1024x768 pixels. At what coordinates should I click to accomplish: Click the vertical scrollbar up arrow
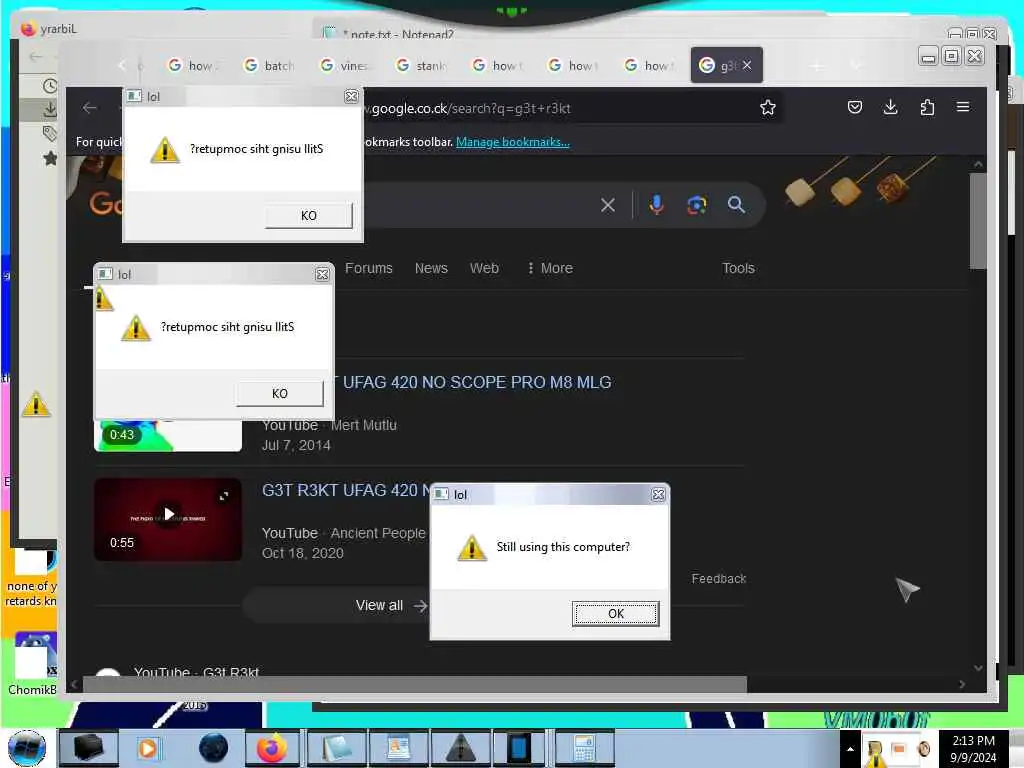pyautogui.click(x=978, y=165)
